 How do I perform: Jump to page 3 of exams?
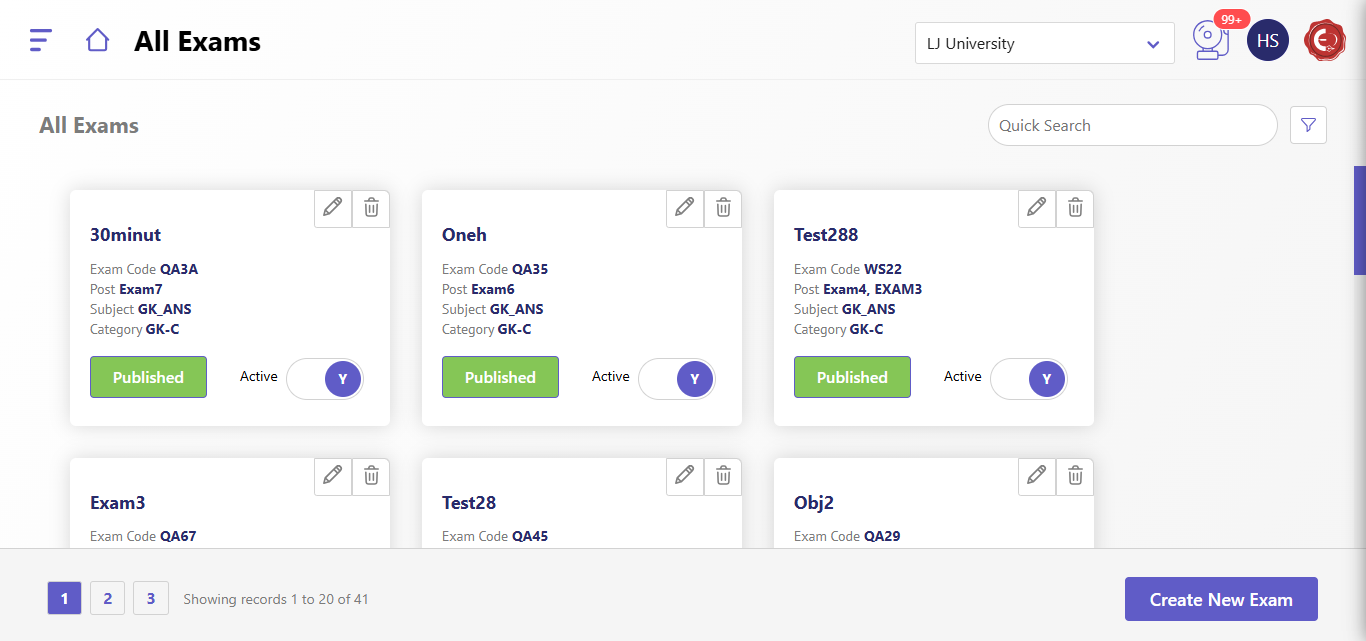(x=151, y=599)
